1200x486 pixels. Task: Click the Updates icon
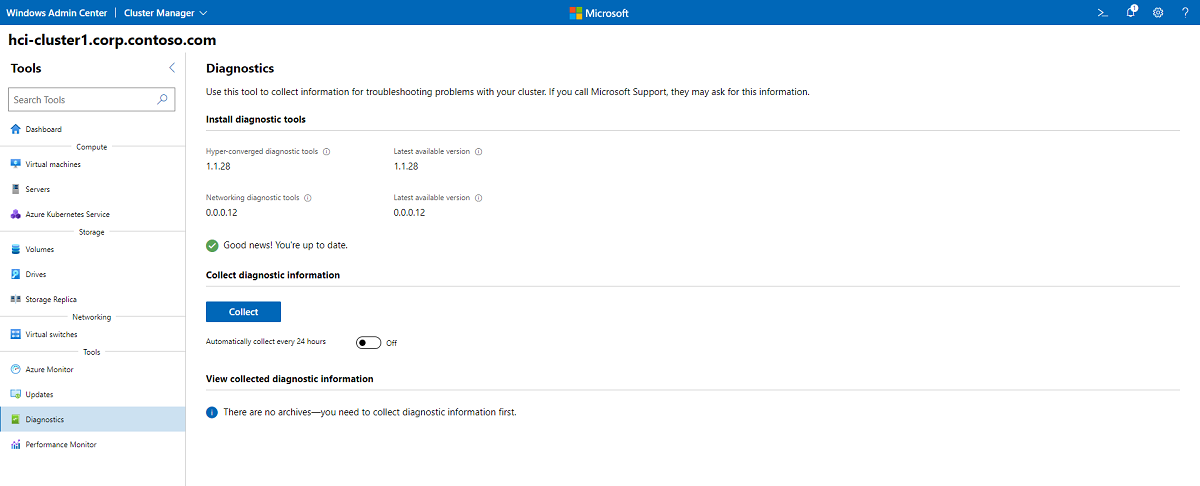(15, 394)
